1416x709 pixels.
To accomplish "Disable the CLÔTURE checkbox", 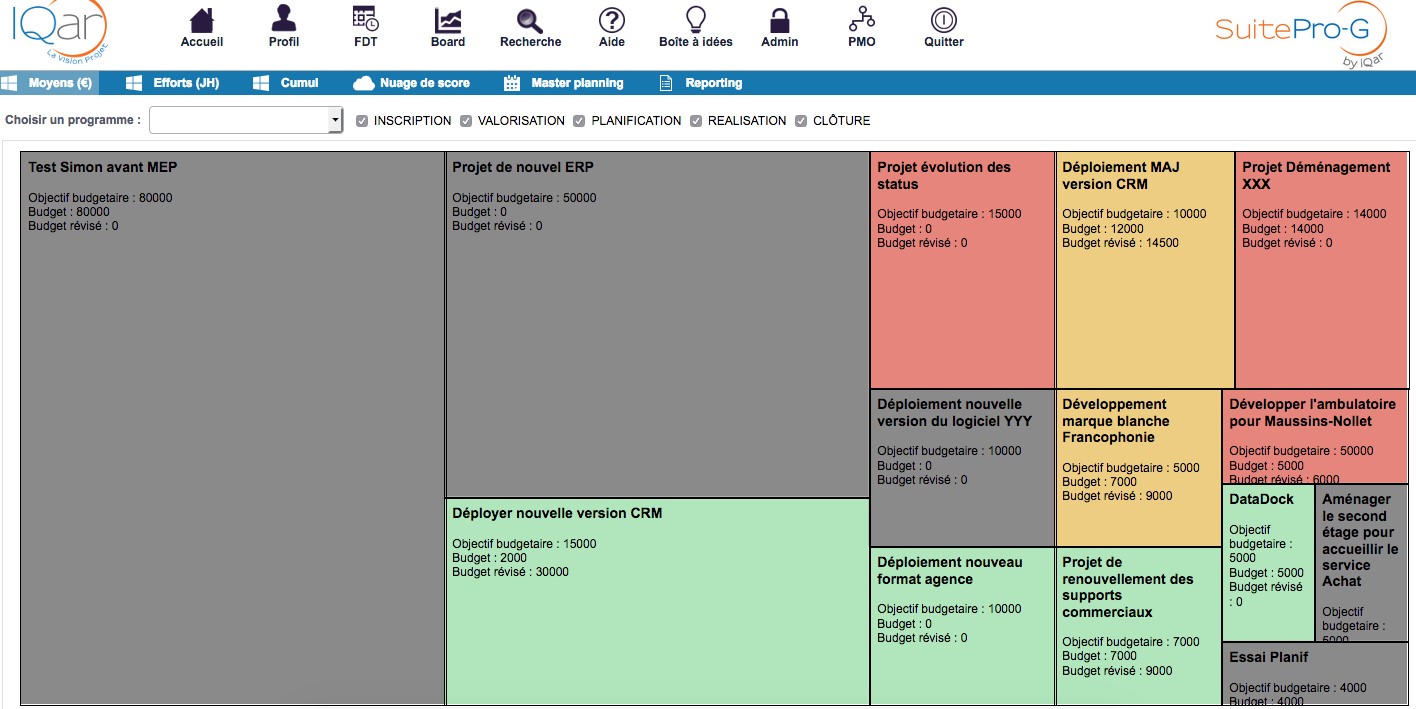I will click(801, 121).
